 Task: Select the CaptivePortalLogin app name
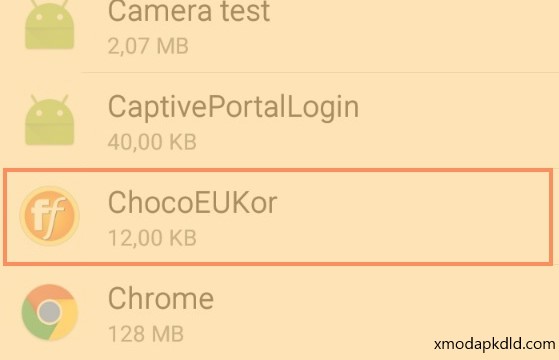pos(233,107)
